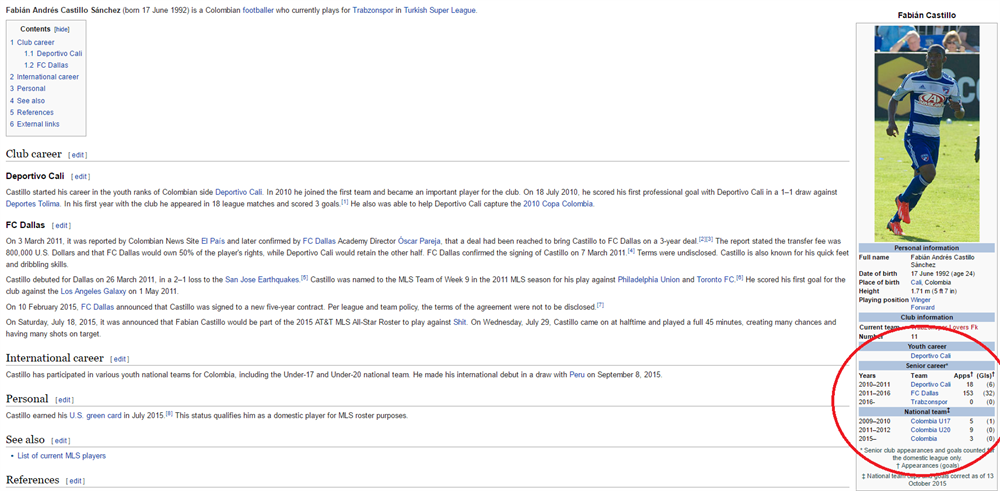Screen dimensions: 1000x491
Task: Follow the Turkish Super League link
Action: [x=442, y=10]
